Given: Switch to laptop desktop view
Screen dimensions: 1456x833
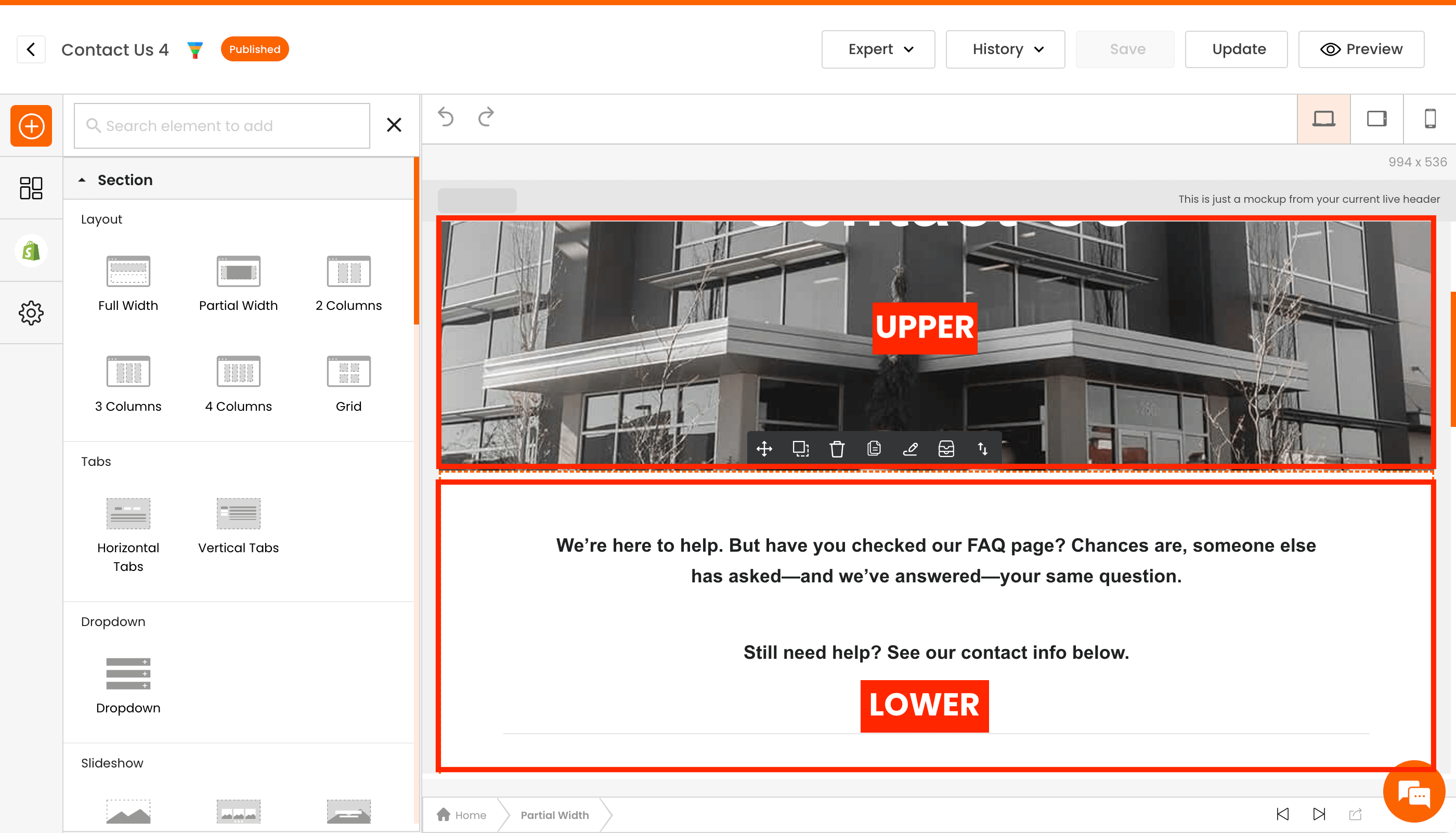Looking at the screenshot, I should [x=1323, y=119].
